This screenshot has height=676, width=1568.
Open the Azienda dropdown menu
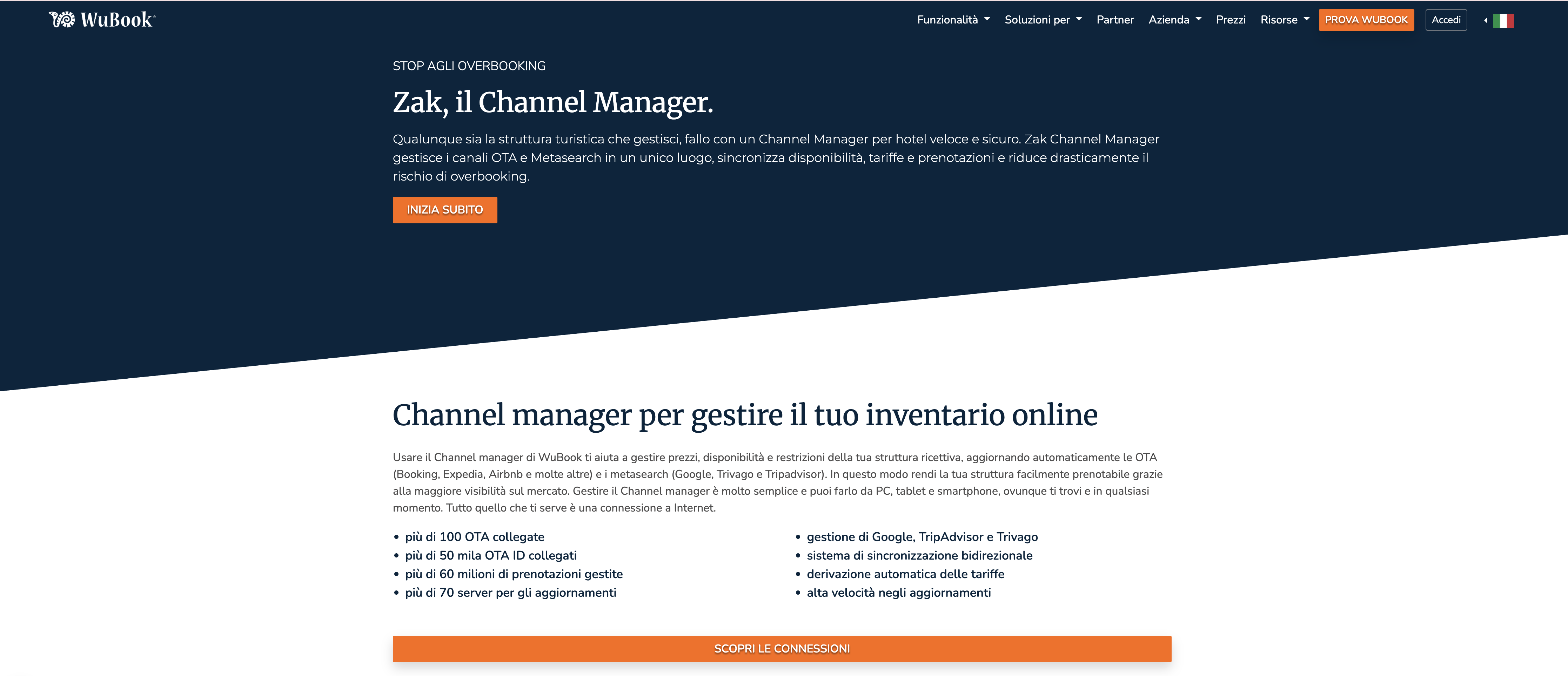[x=1175, y=20]
